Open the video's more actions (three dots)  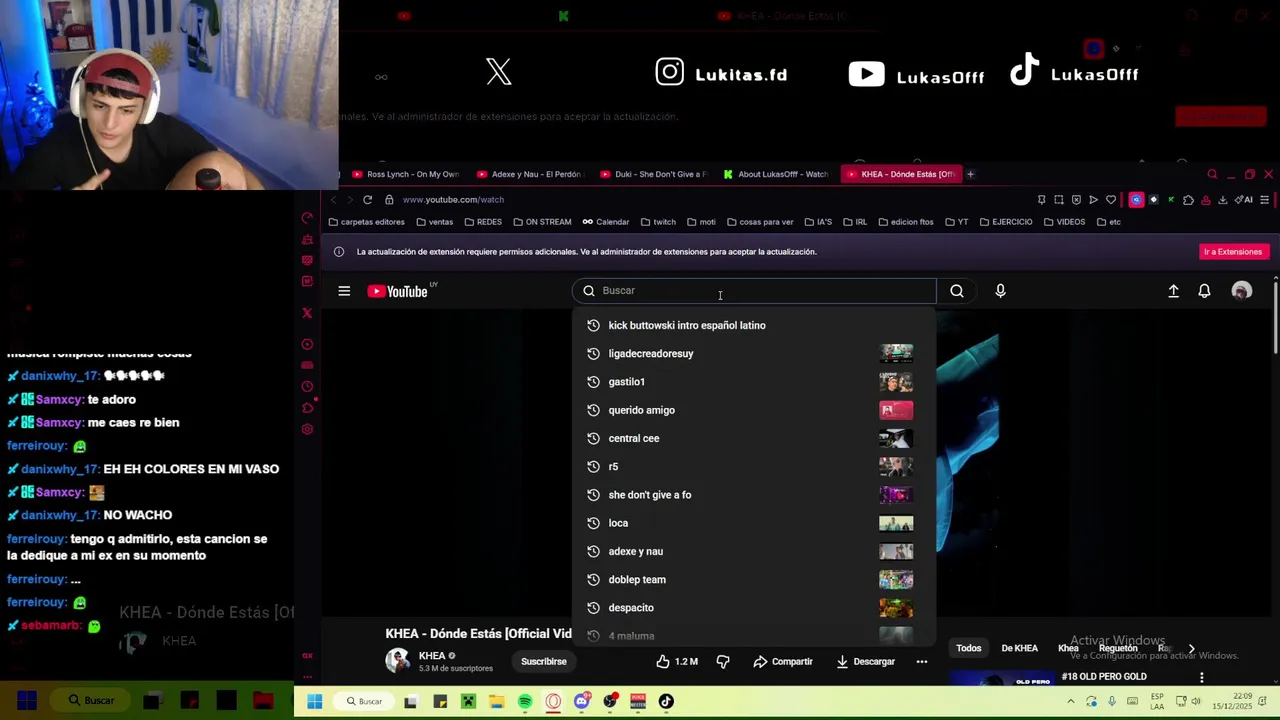tap(922, 661)
